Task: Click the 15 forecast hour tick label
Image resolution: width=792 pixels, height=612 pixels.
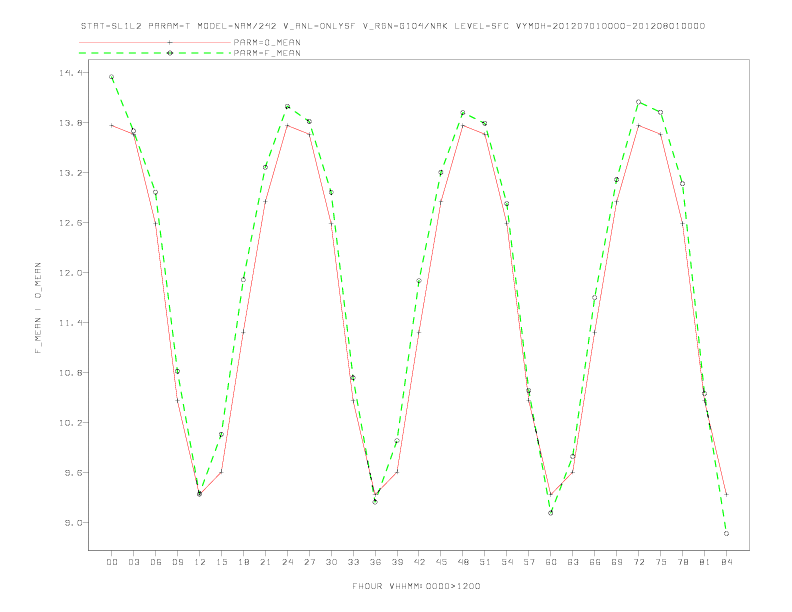Action: pyautogui.click(x=221, y=562)
